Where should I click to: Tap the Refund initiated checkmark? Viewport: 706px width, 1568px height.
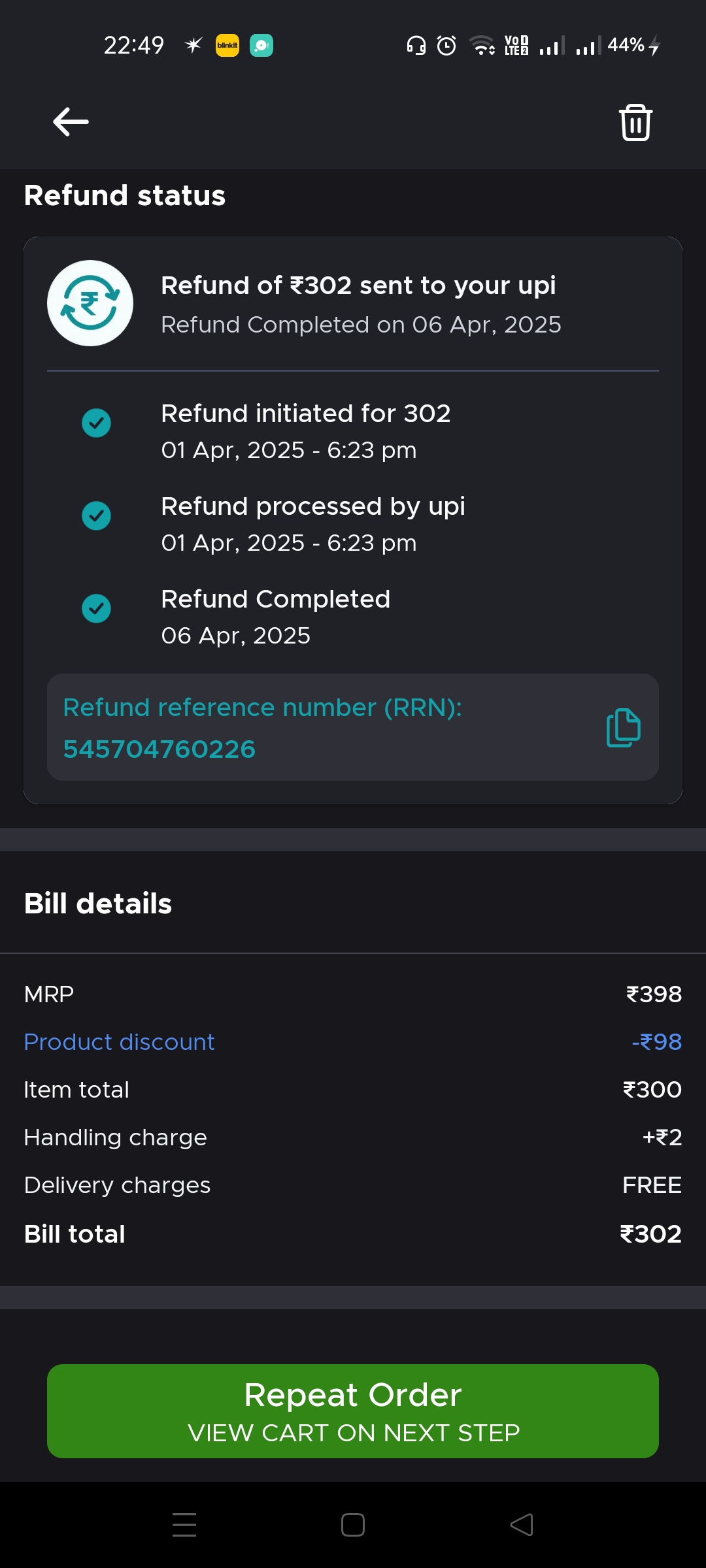[96, 423]
